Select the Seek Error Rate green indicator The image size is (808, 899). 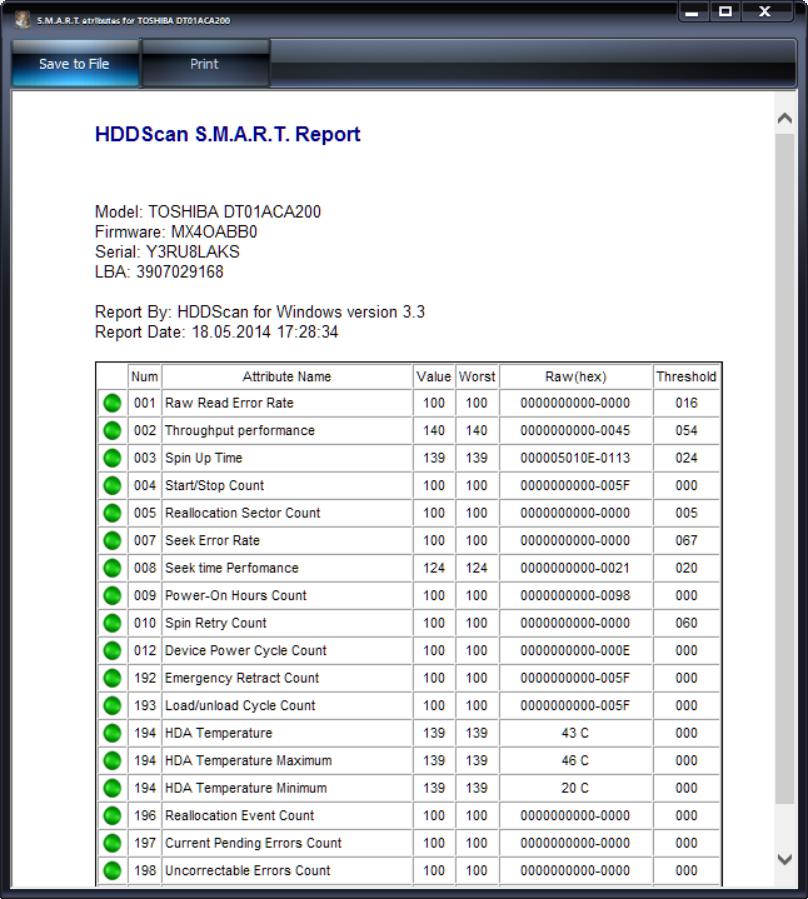click(112, 541)
